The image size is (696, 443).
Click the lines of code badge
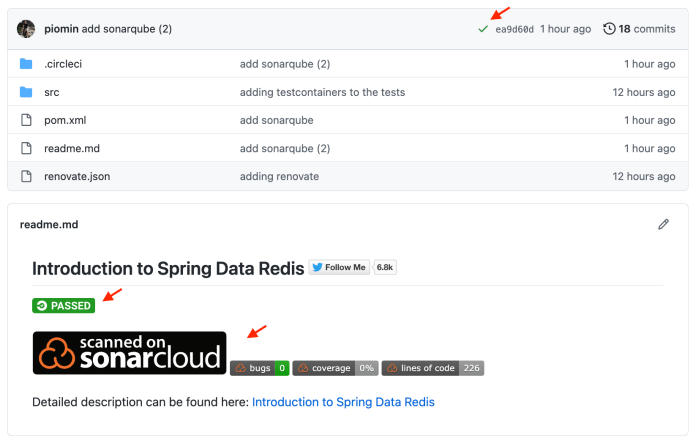pyautogui.click(x=433, y=368)
